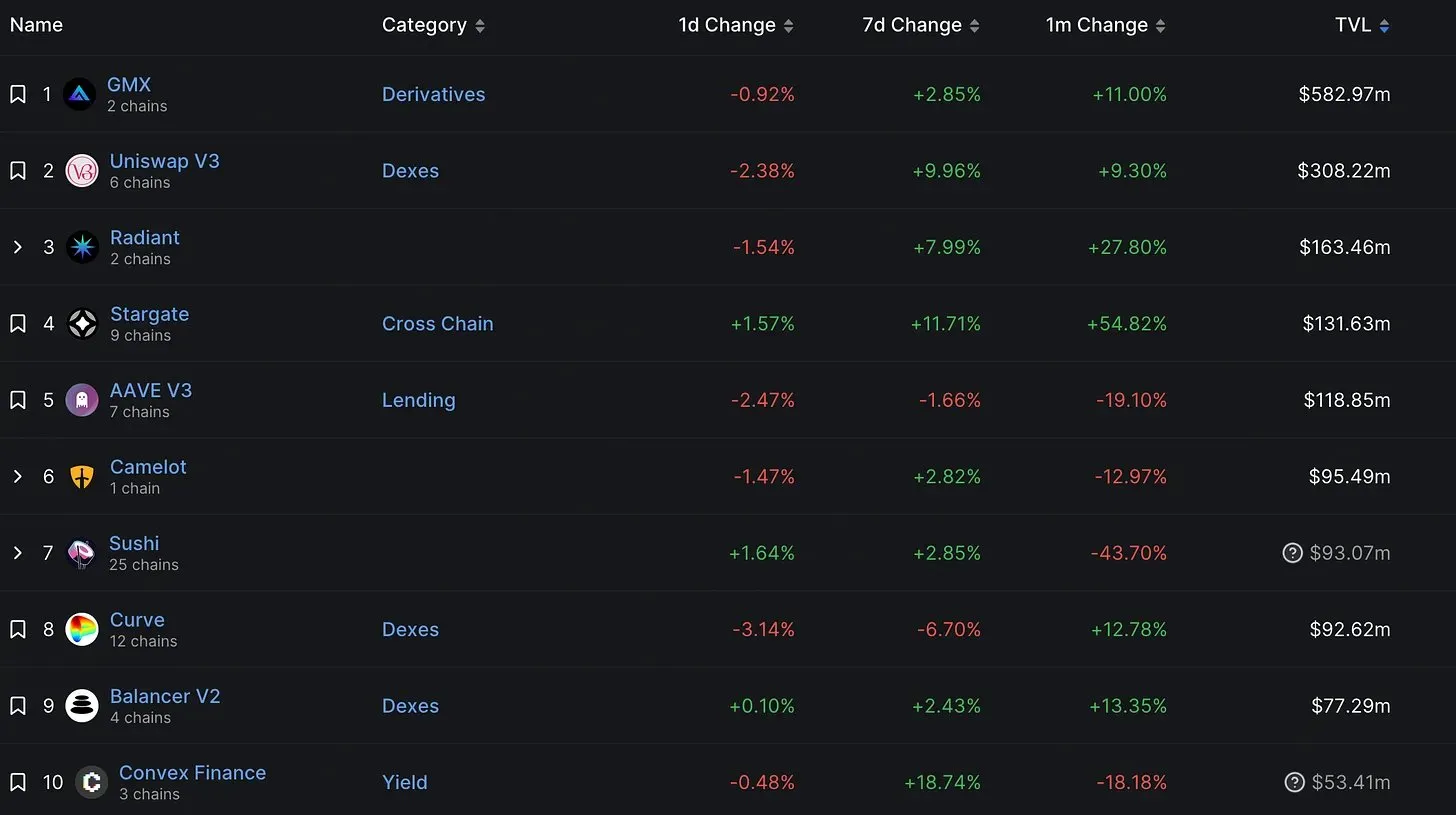Viewport: 1456px width, 815px height.
Task: Expand the Sushi row chevron
Action: (17, 552)
